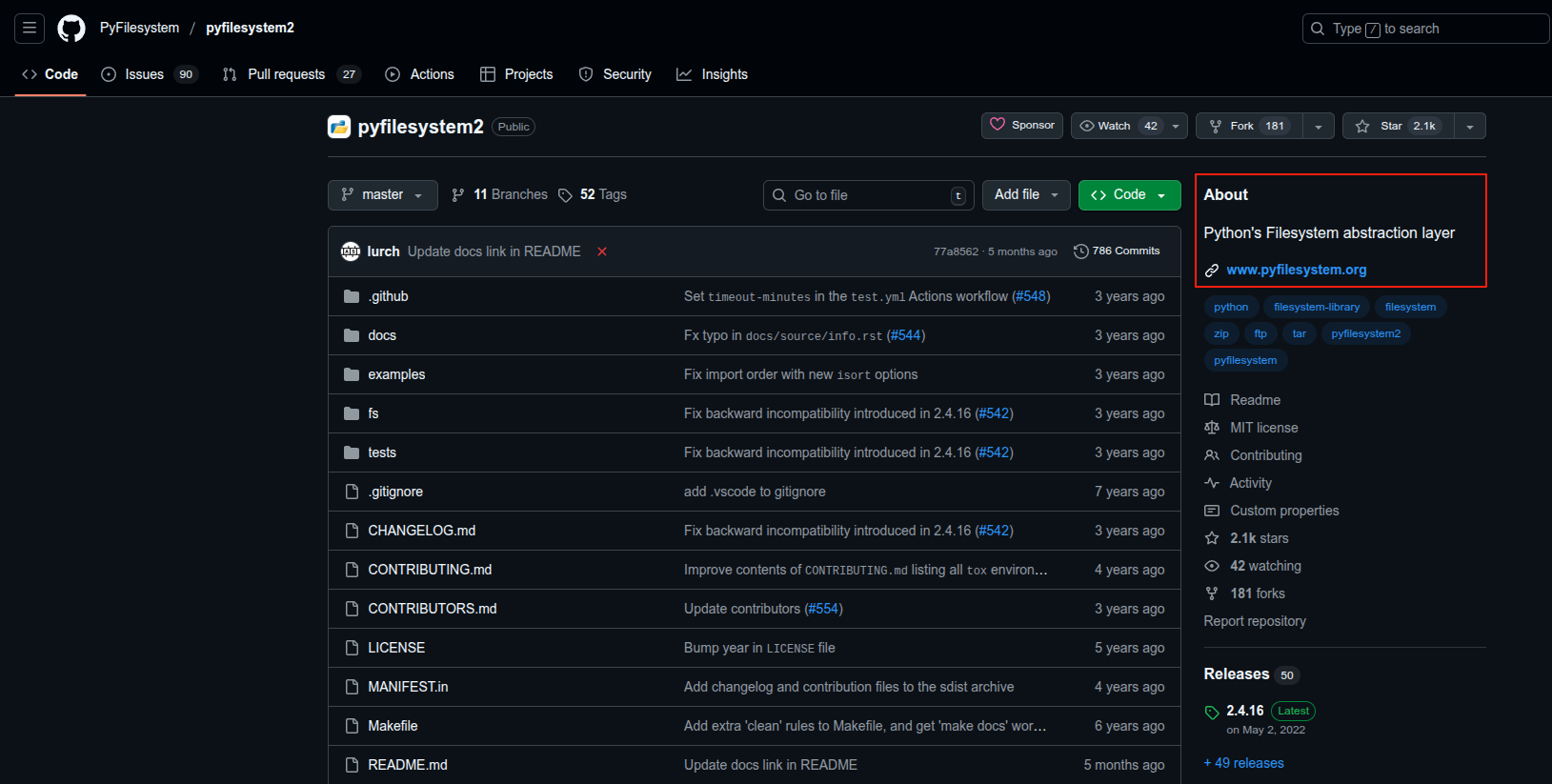This screenshot has height=784, width=1552.
Task: Click the scales icon next to MIT license
Action: tap(1212, 428)
